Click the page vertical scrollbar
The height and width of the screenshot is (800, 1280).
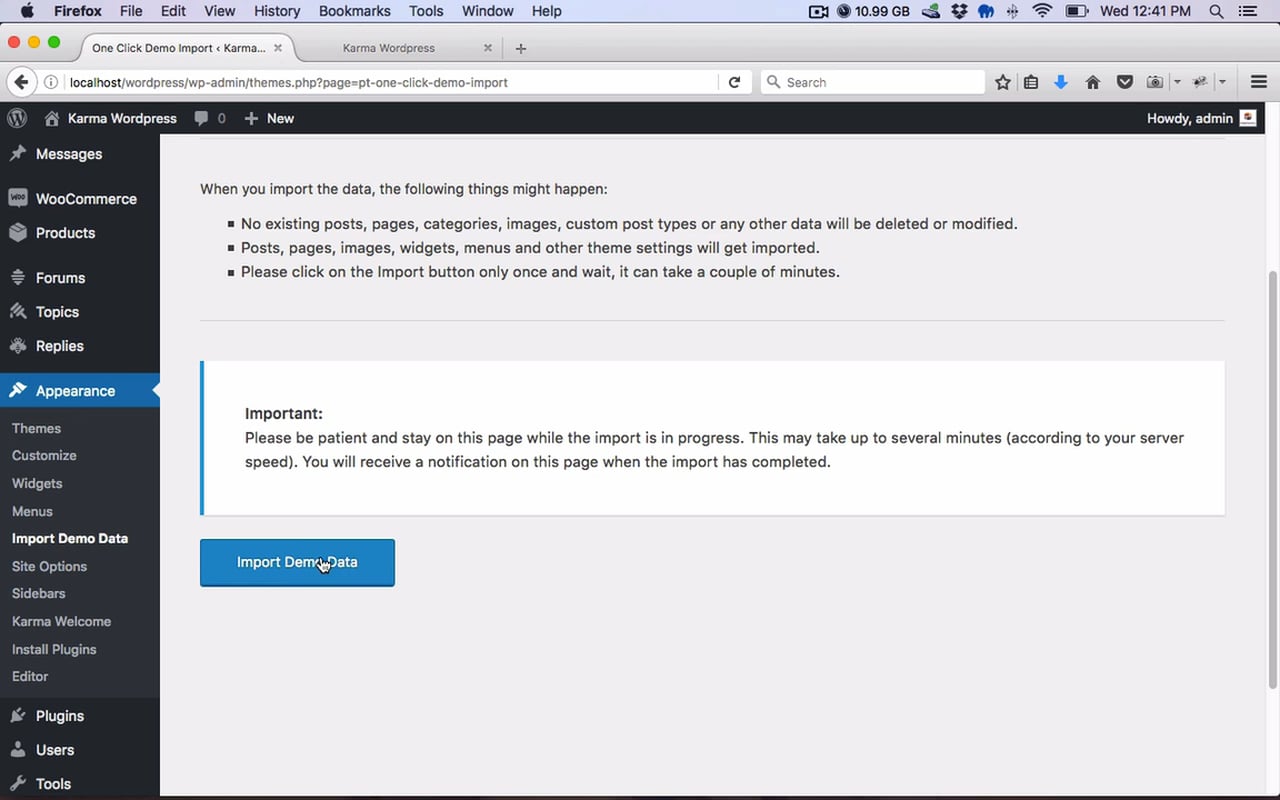click(1272, 480)
